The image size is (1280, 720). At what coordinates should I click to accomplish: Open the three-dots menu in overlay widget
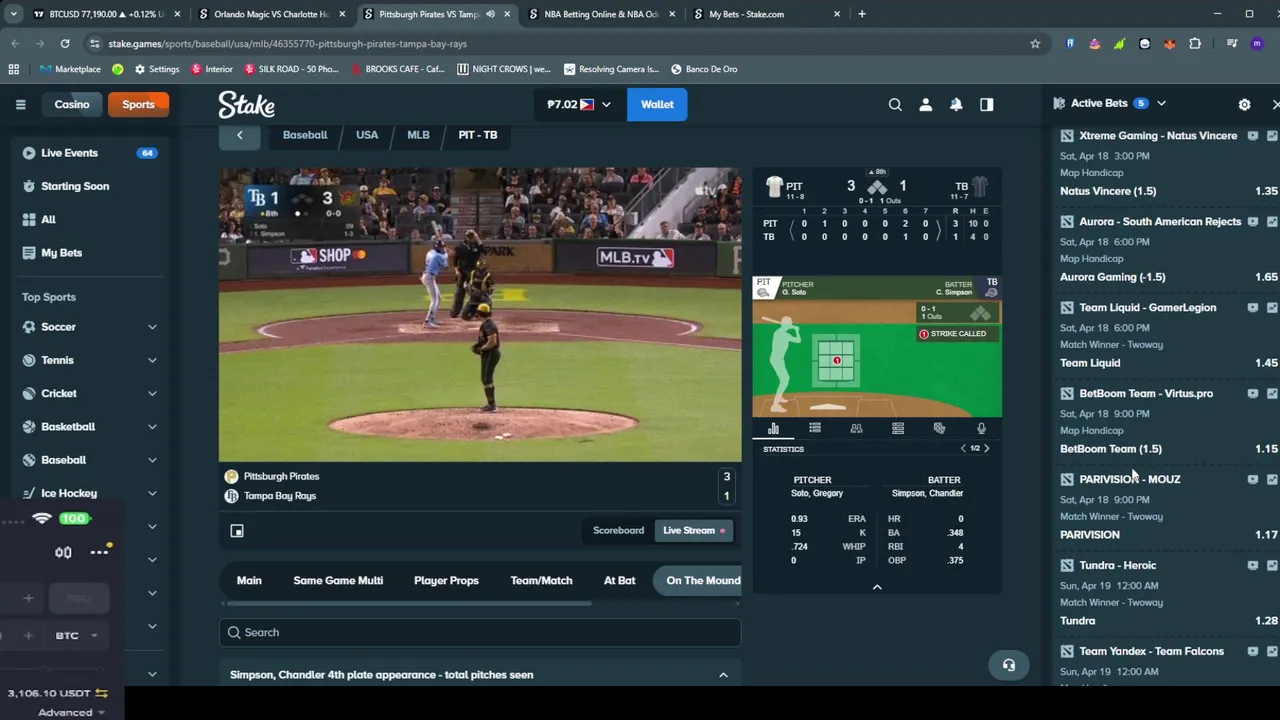99,552
